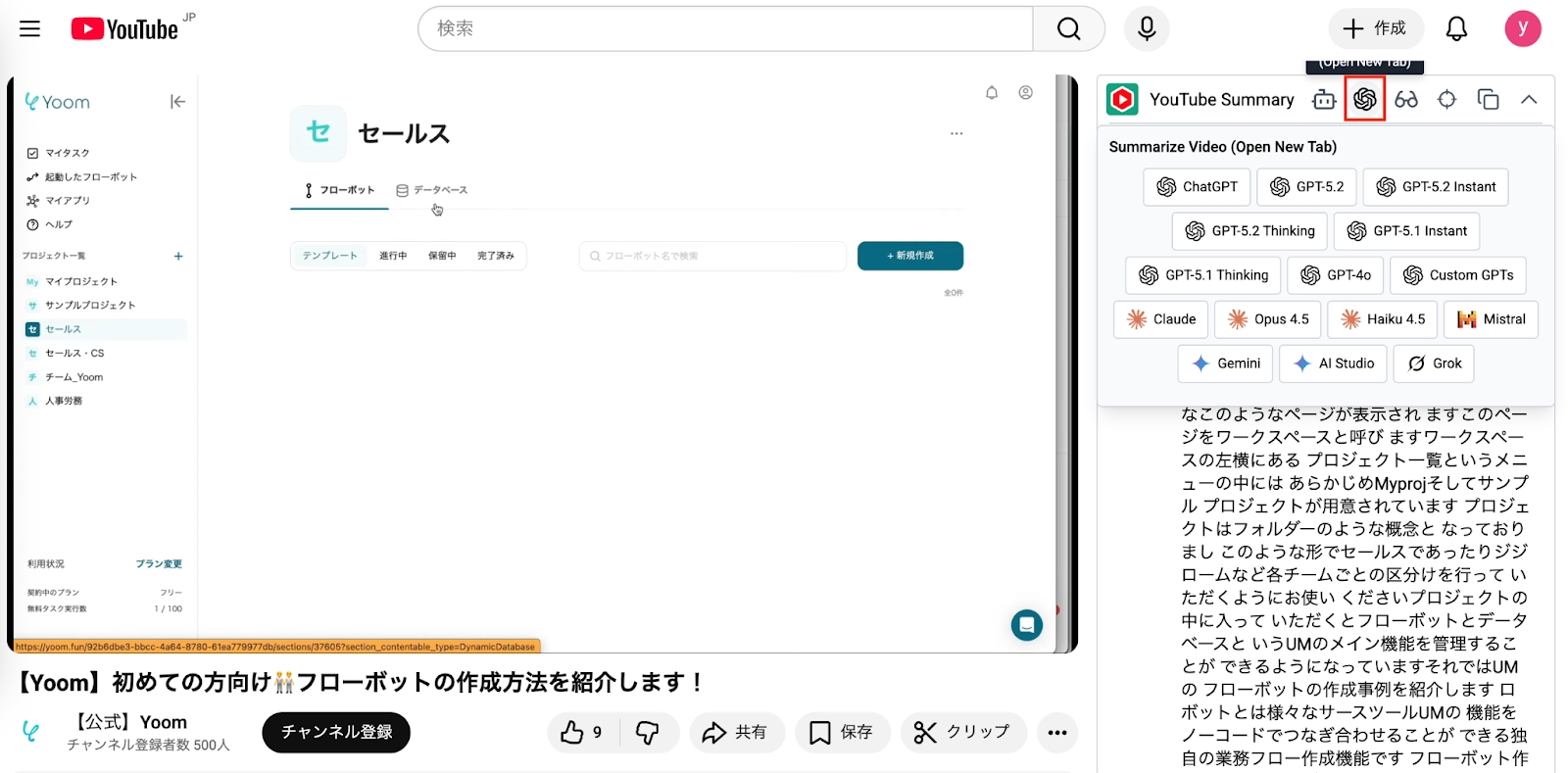Select Opus 4.5 model
The image size is (1568, 773).
click(x=1268, y=319)
